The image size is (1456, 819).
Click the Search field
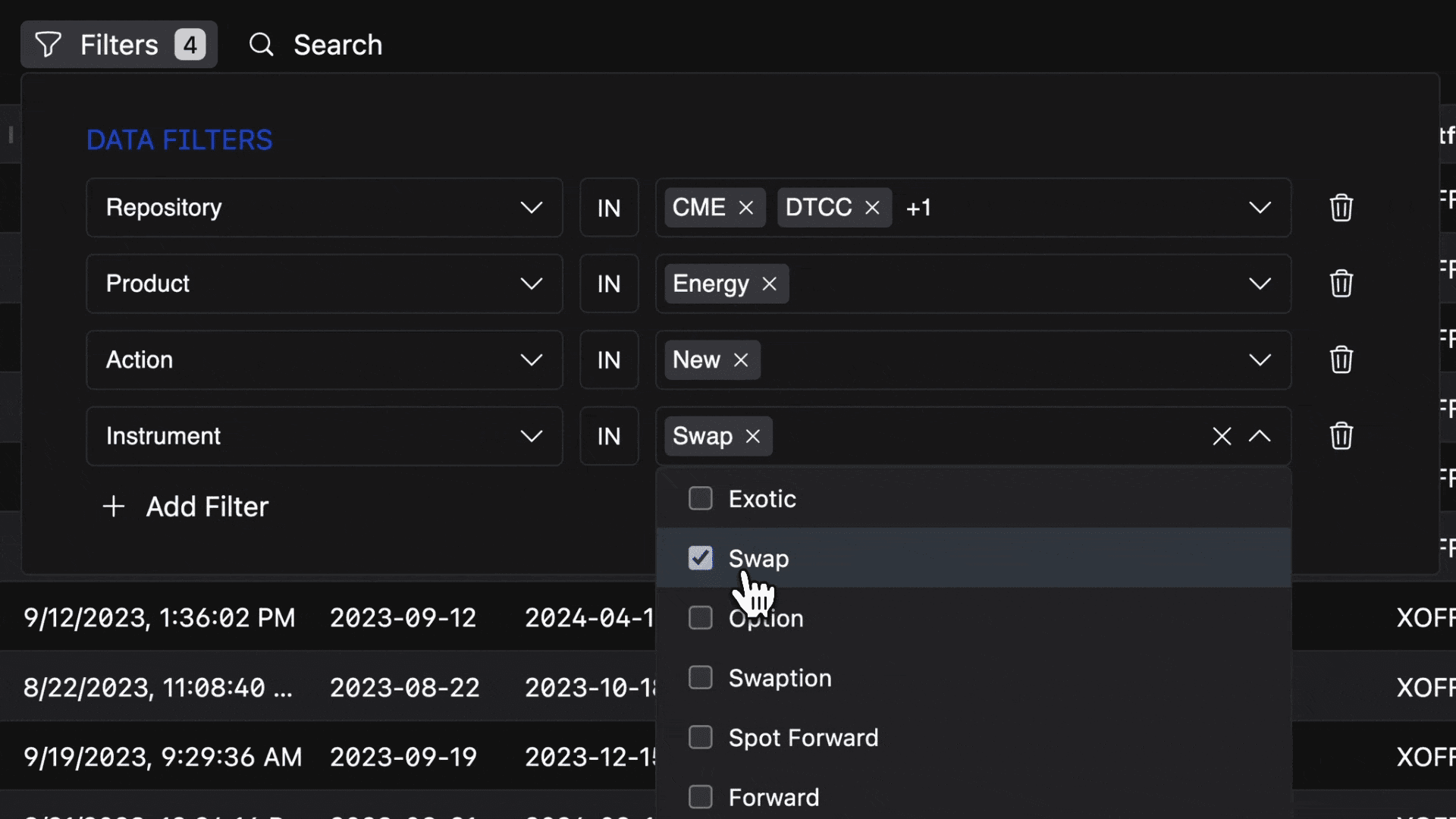pyautogui.click(x=337, y=45)
